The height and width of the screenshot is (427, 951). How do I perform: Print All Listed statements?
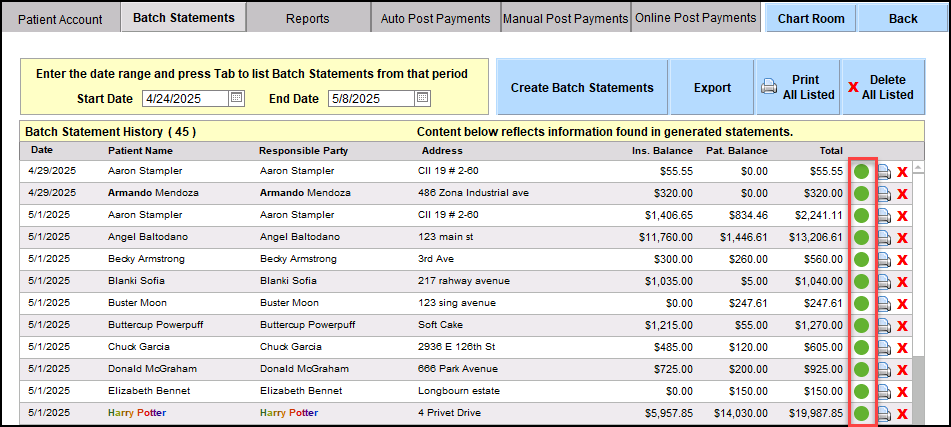(797, 87)
